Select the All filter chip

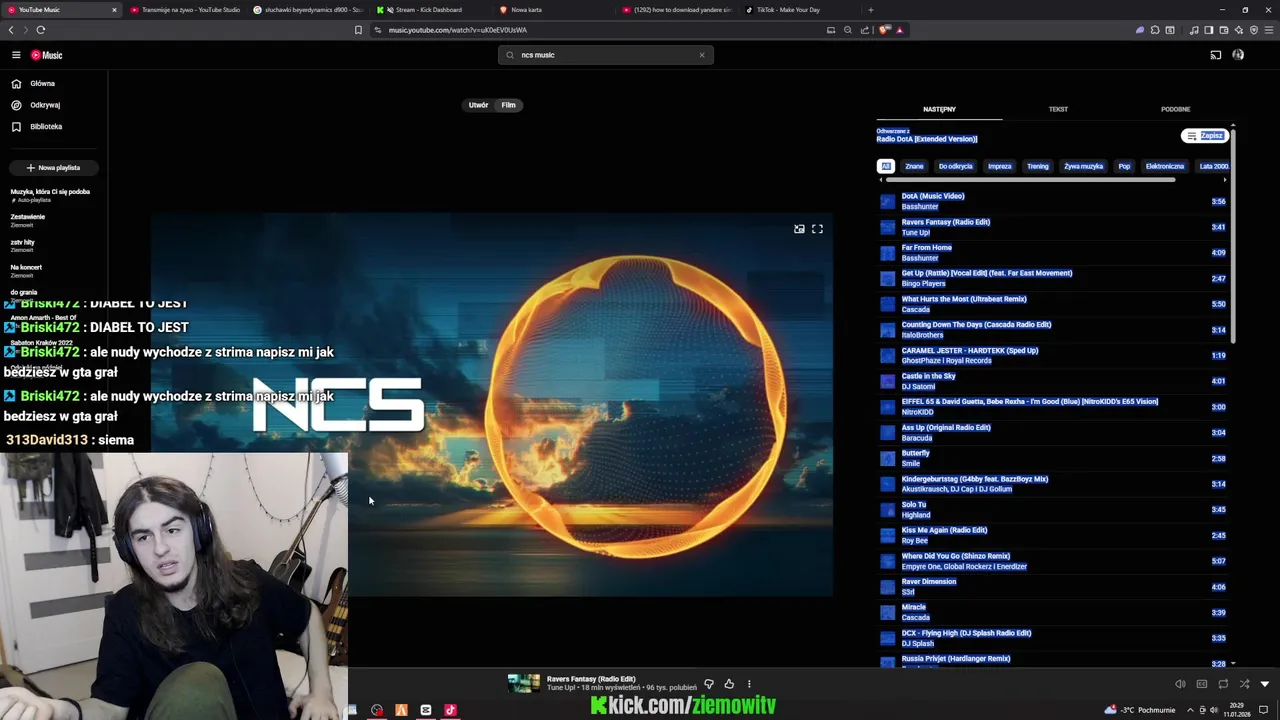point(885,166)
